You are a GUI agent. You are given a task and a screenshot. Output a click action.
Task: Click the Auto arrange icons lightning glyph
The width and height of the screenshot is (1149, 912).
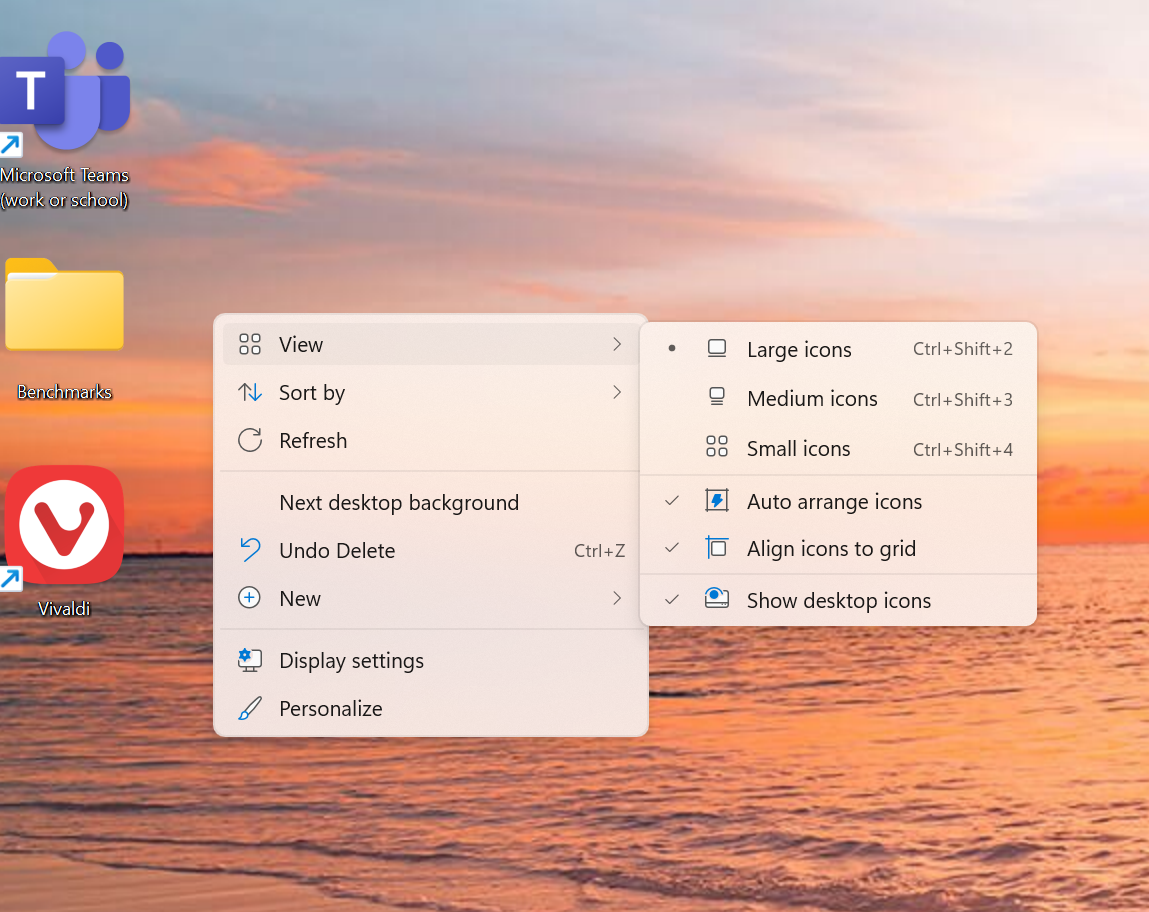pyautogui.click(x=717, y=500)
